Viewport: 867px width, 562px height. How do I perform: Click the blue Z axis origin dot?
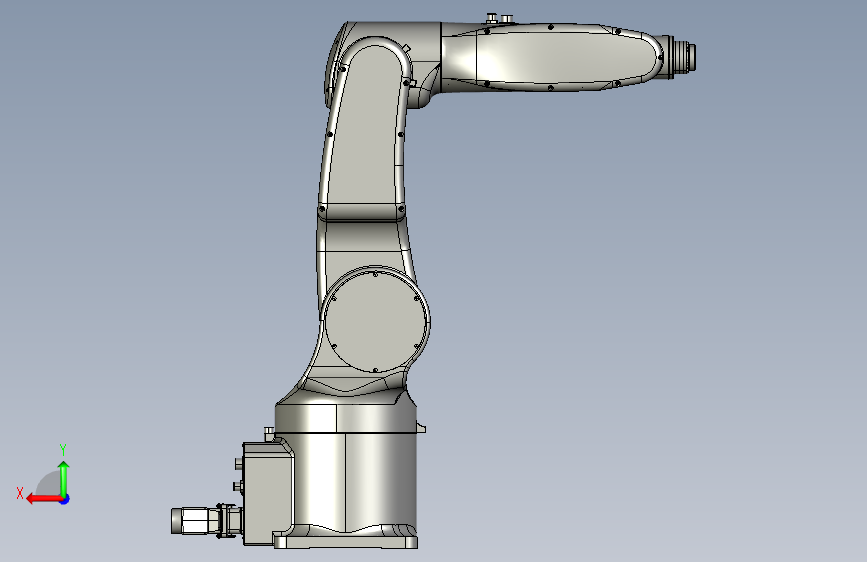[65, 499]
